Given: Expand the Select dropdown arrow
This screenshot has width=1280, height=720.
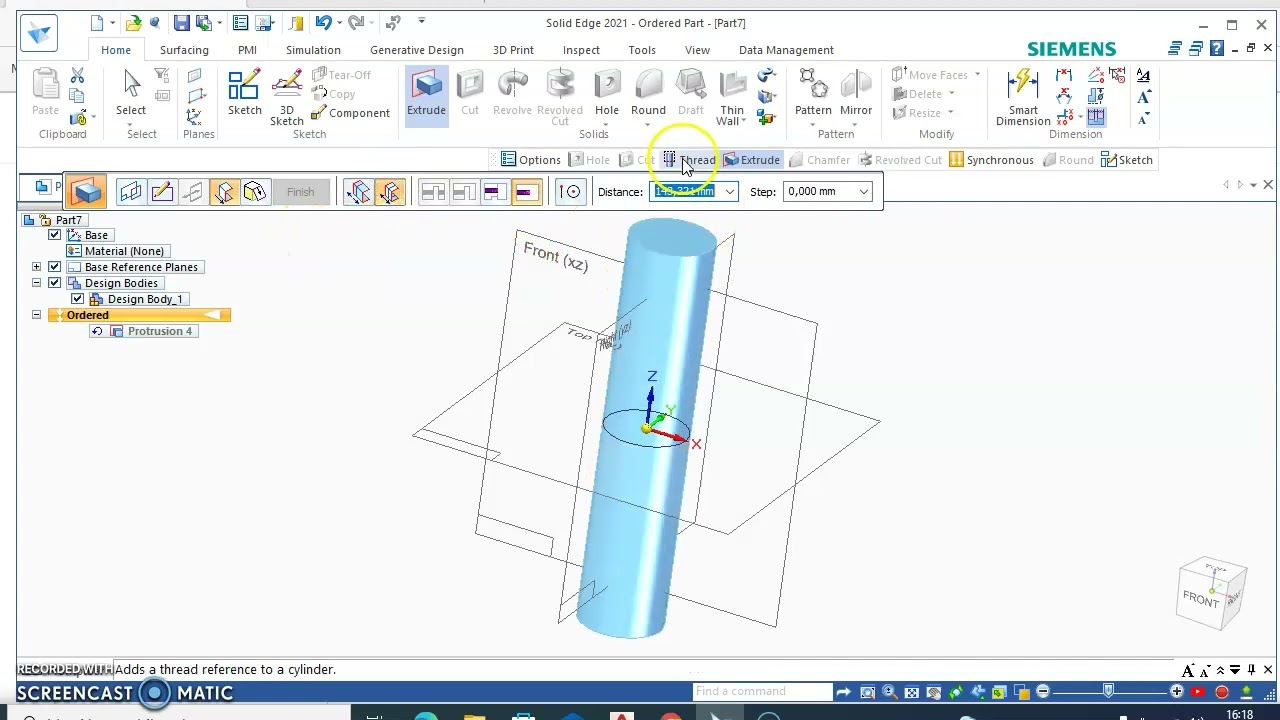Looking at the screenshot, I should 131,124.
